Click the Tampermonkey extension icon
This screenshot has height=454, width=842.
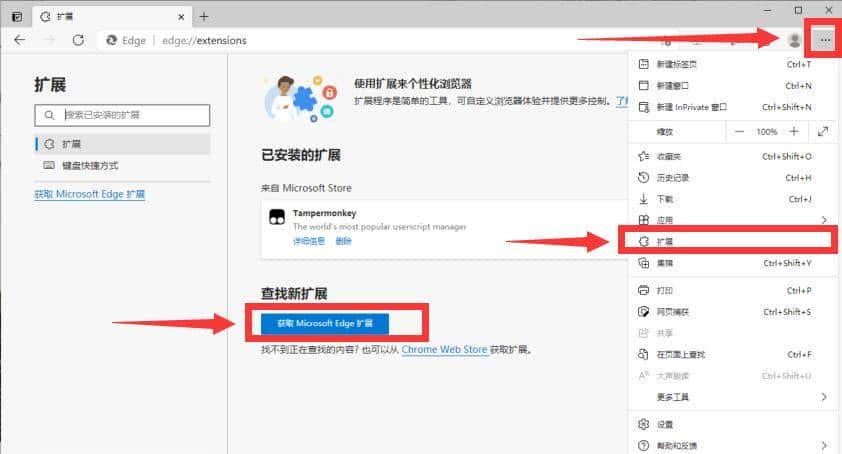coord(277,217)
